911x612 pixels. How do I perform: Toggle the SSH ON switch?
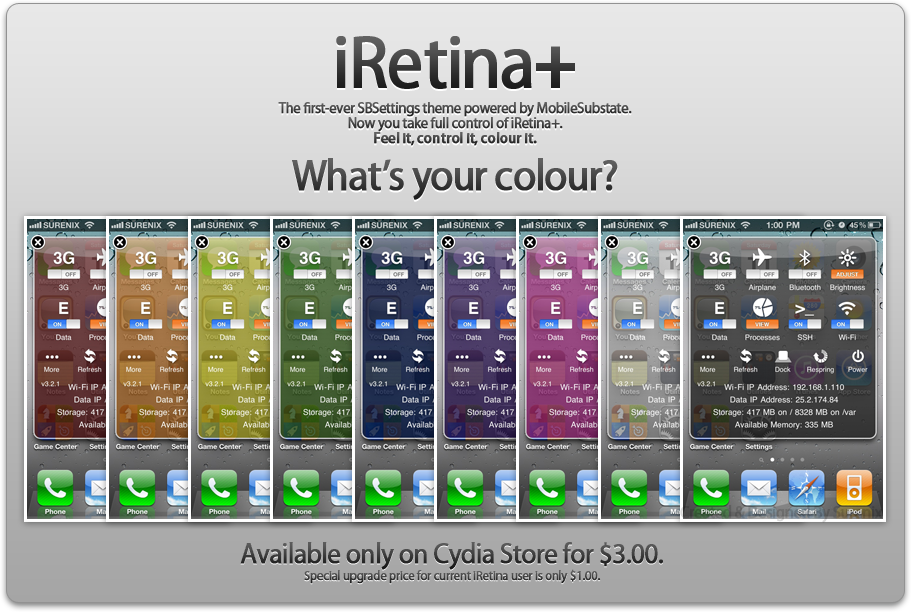[x=804, y=324]
